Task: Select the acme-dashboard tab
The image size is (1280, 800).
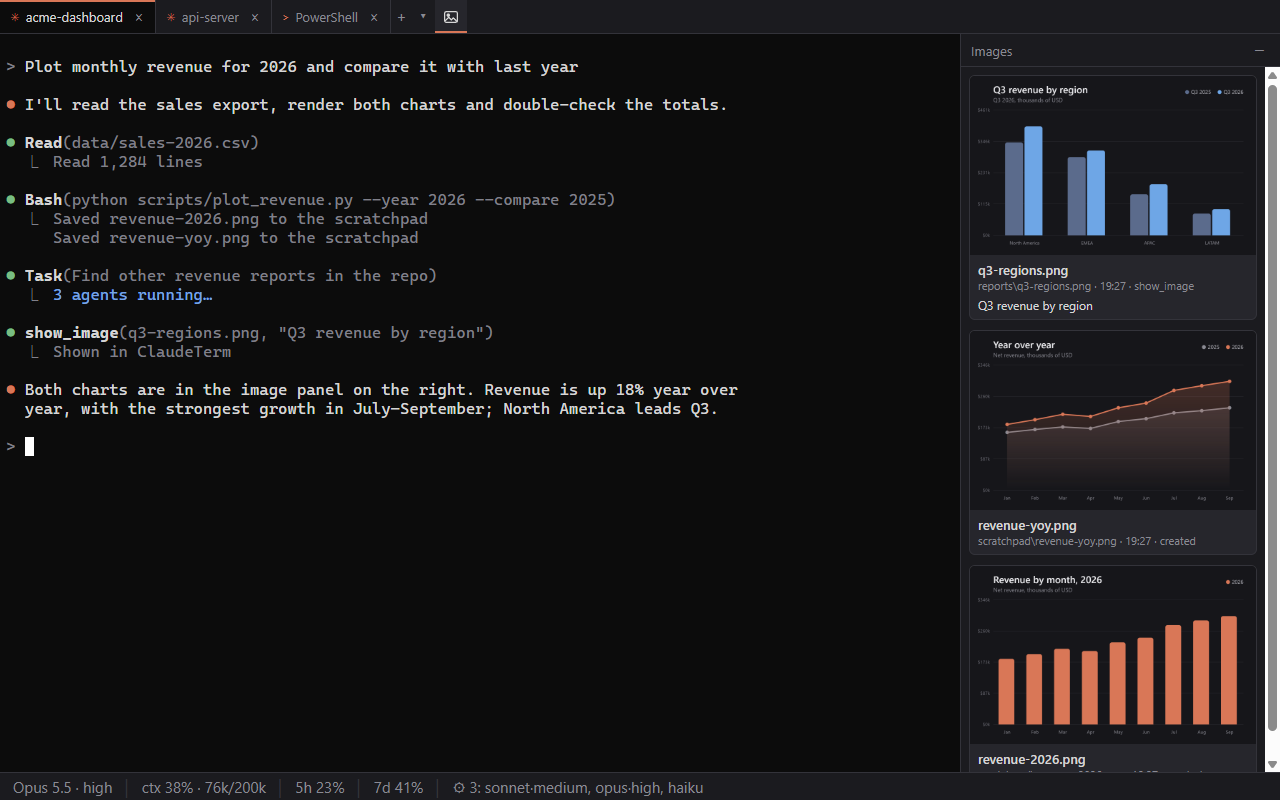Action: click(x=77, y=17)
